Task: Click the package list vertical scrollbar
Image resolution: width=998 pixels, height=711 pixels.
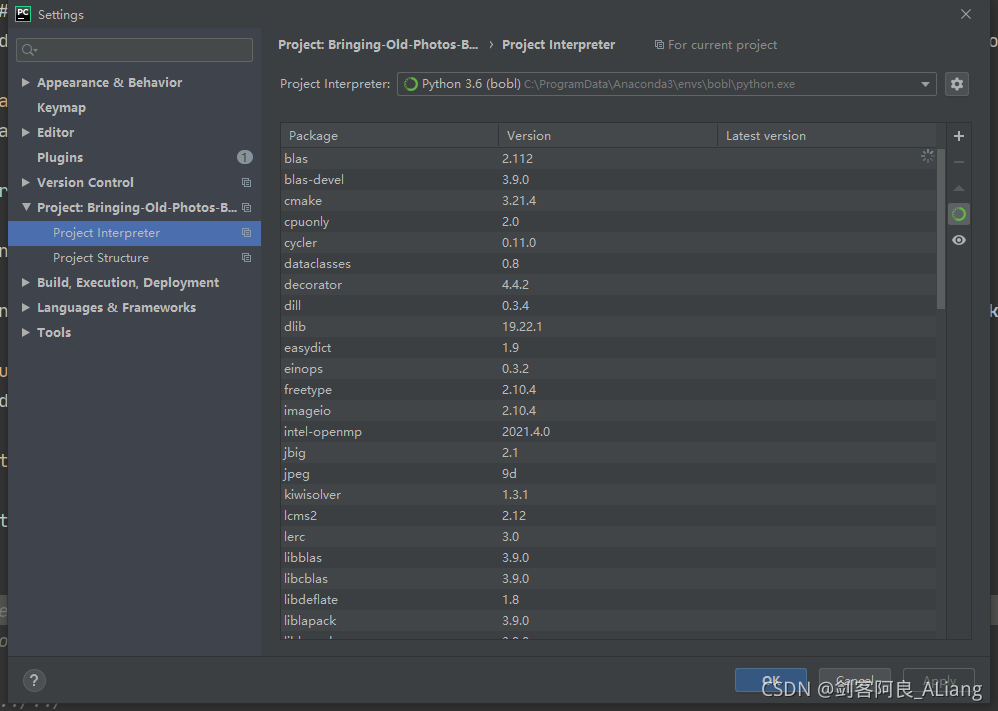Action: pyautogui.click(x=940, y=228)
